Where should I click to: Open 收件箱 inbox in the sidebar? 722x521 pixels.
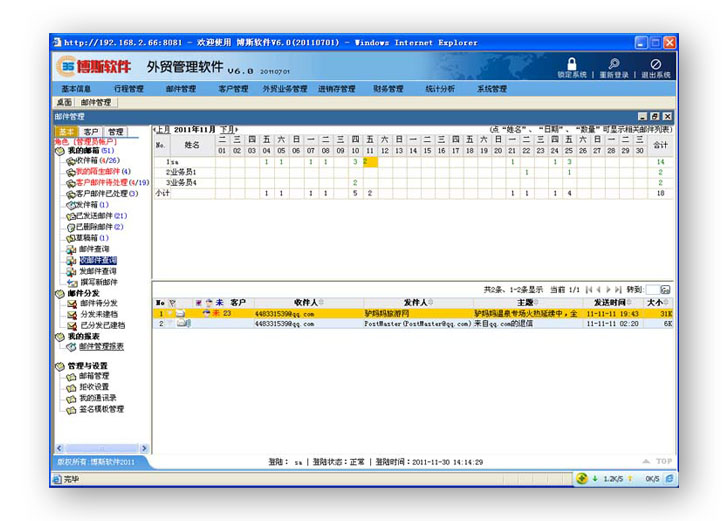coord(86,160)
